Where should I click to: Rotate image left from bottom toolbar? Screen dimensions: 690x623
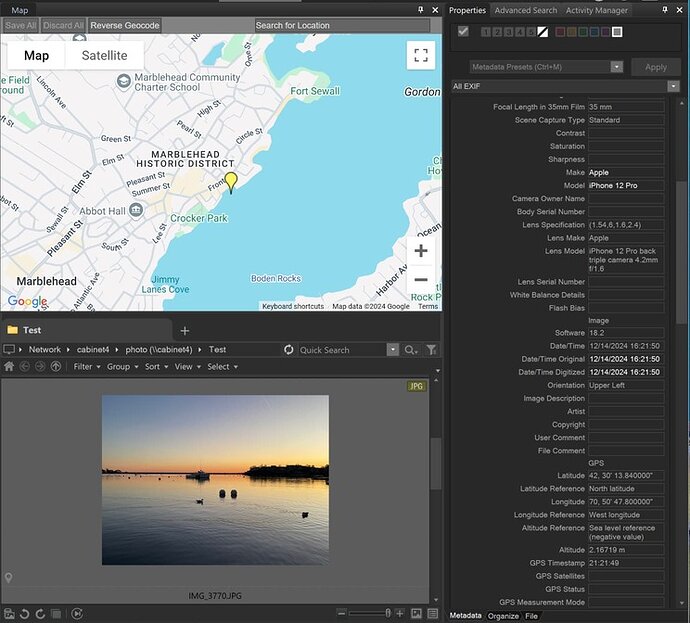(24, 613)
